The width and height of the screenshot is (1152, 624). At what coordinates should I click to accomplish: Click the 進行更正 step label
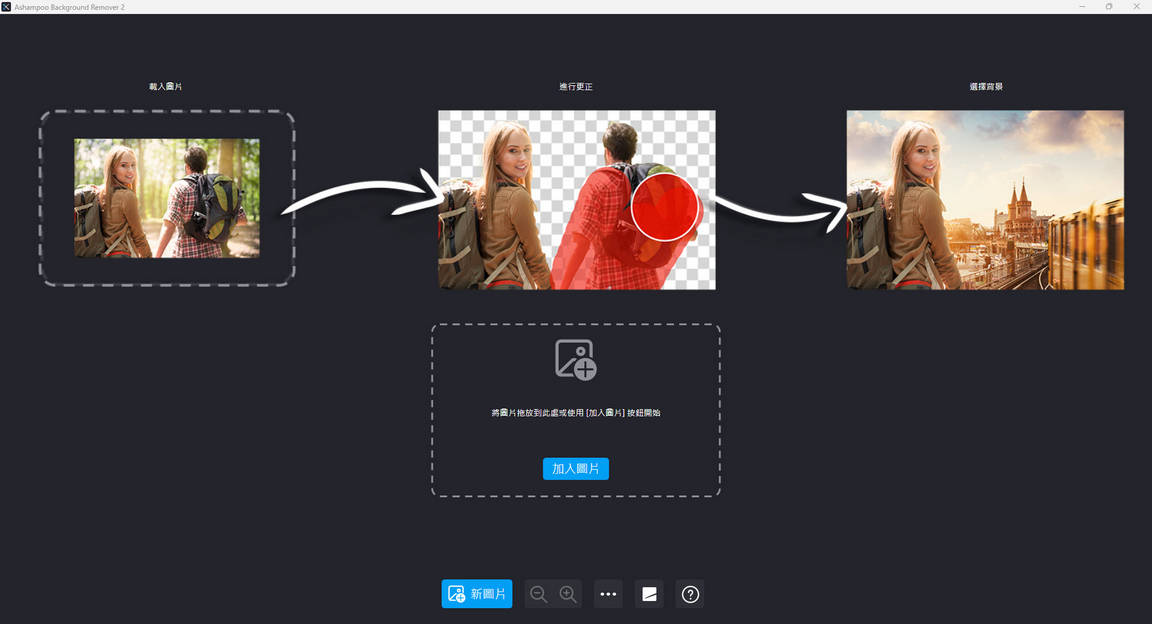click(576, 87)
